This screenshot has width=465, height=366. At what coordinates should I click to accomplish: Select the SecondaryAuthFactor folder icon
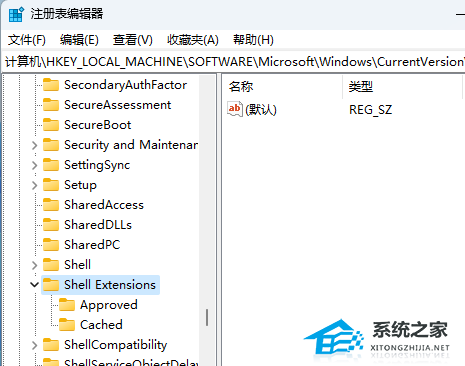click(x=51, y=85)
